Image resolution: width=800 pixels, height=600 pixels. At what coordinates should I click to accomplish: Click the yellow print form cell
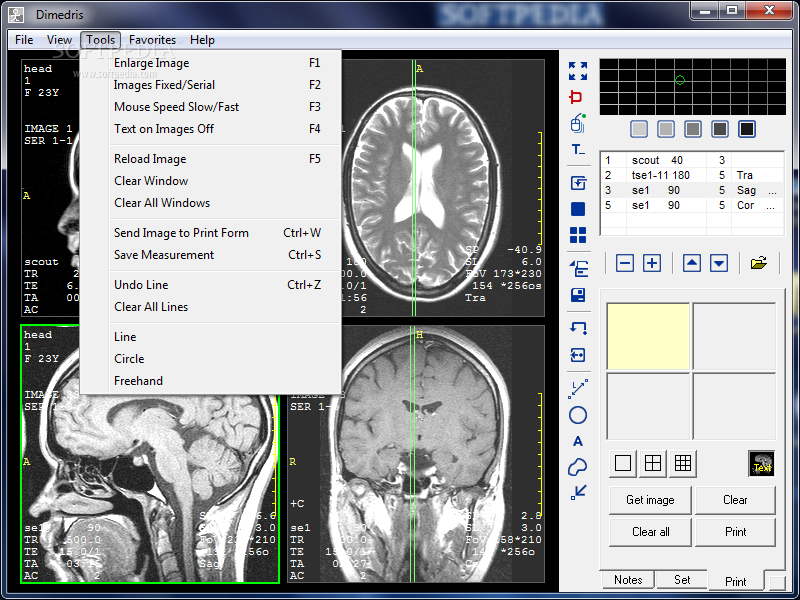pyautogui.click(x=648, y=336)
